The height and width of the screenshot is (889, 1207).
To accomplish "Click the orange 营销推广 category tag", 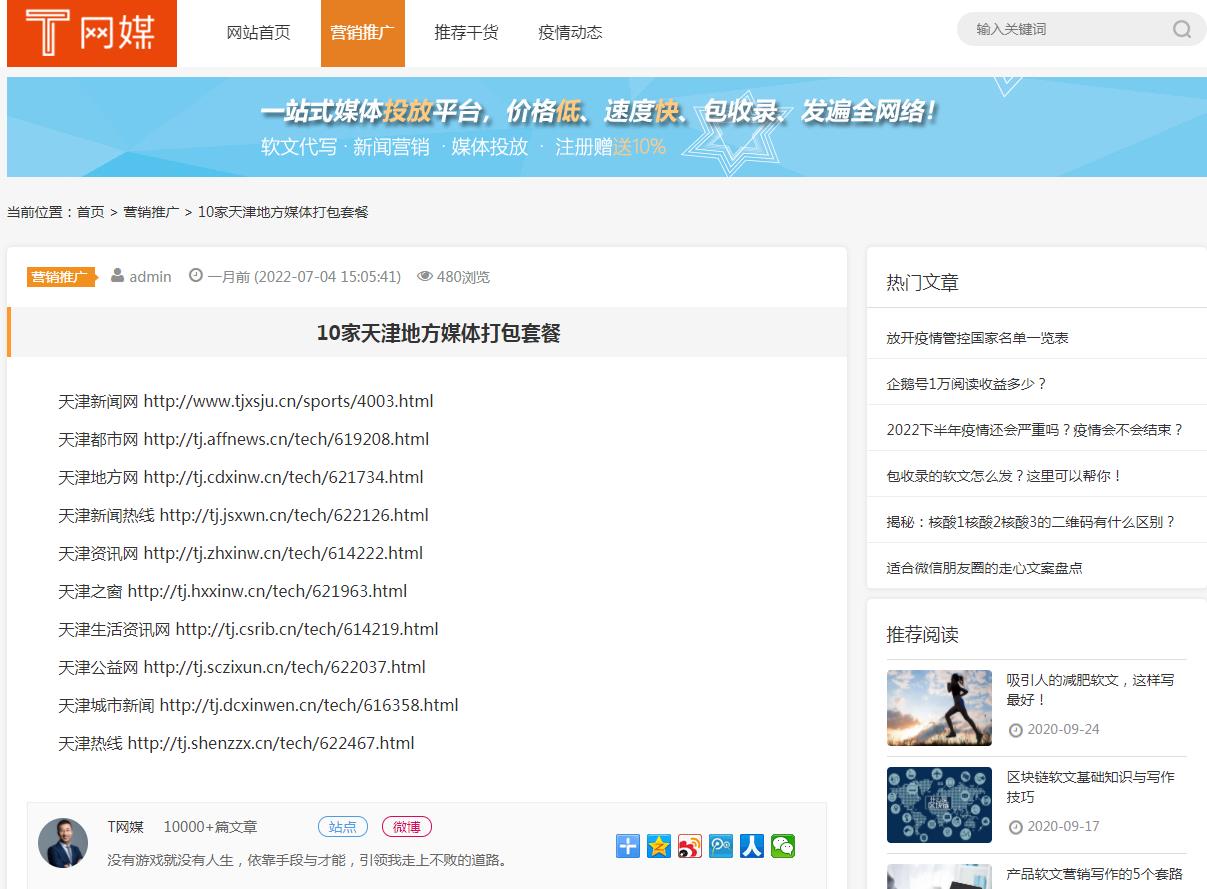I will [x=61, y=277].
